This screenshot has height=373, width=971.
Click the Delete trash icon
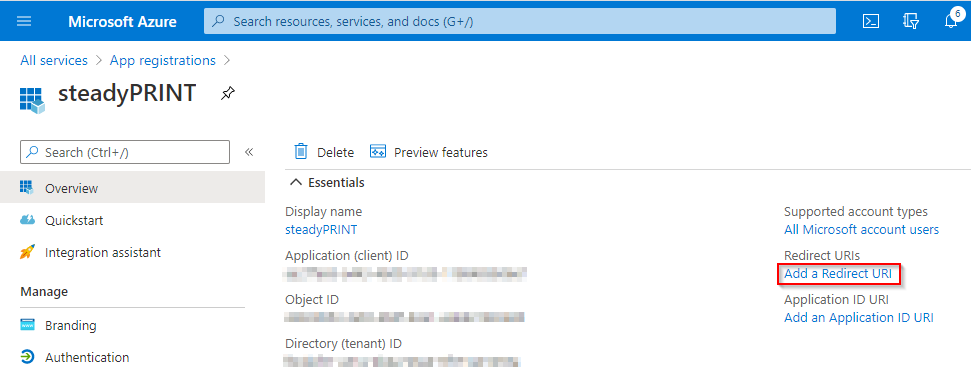[x=301, y=152]
